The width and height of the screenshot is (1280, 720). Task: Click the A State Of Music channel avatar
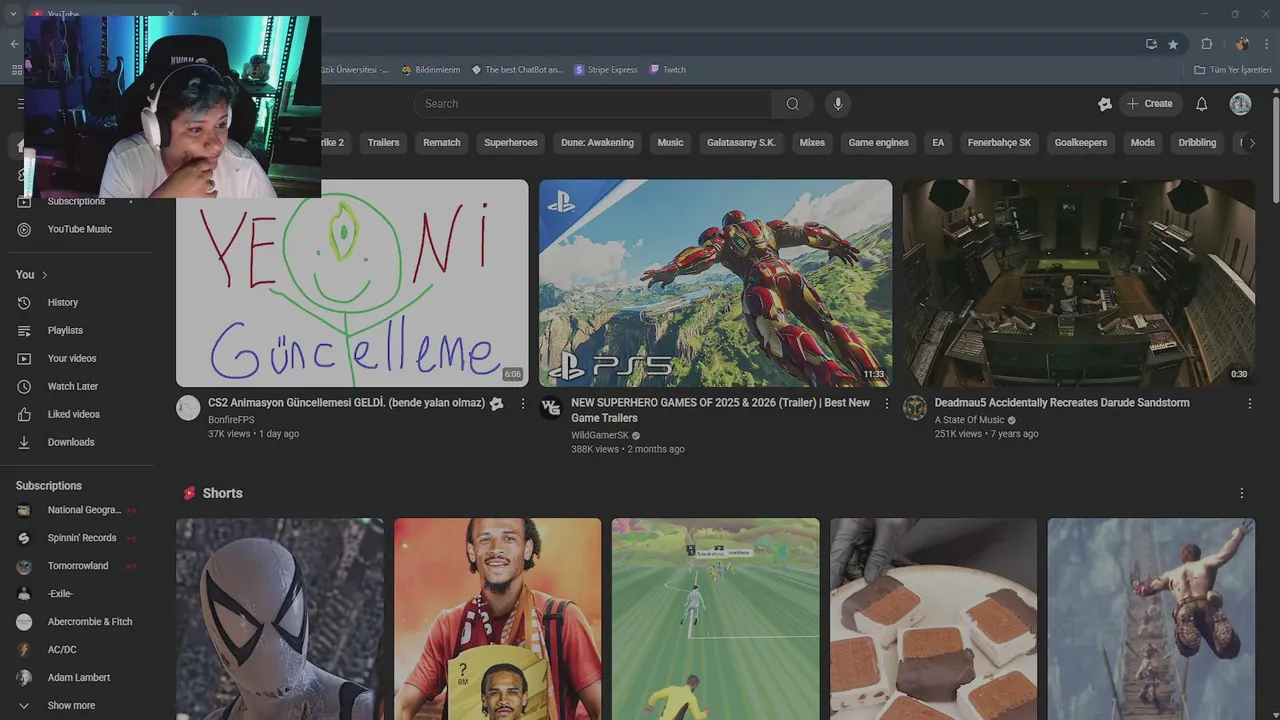tap(914, 408)
